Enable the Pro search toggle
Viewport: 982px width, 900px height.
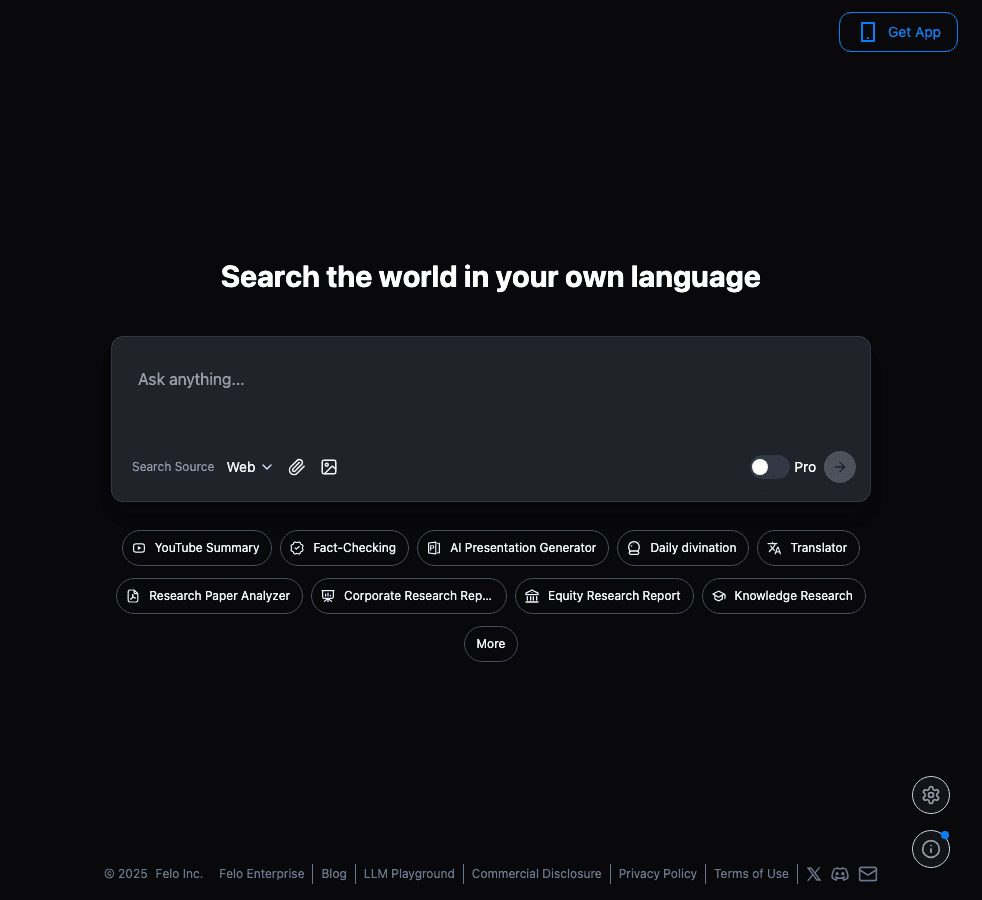tap(768, 467)
